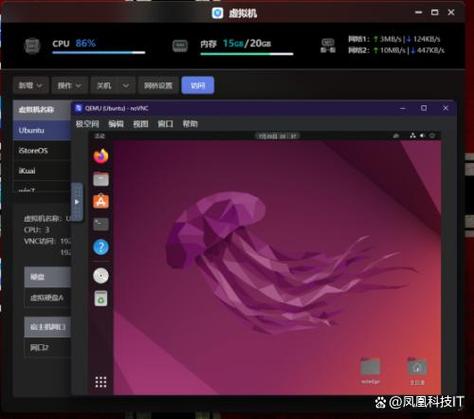The image size is (474, 419).
Task: Launch the Terminal from the dock
Action: coord(101,224)
